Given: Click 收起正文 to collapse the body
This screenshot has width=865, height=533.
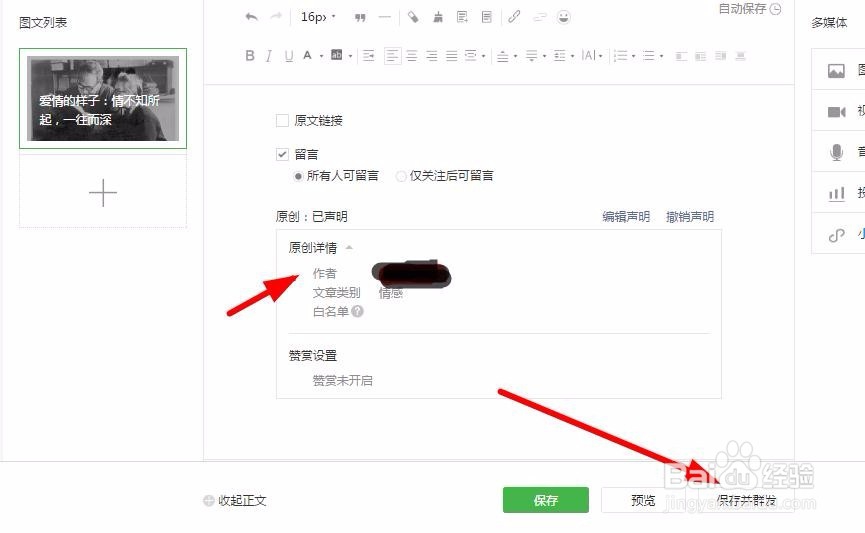Looking at the screenshot, I should 236,500.
